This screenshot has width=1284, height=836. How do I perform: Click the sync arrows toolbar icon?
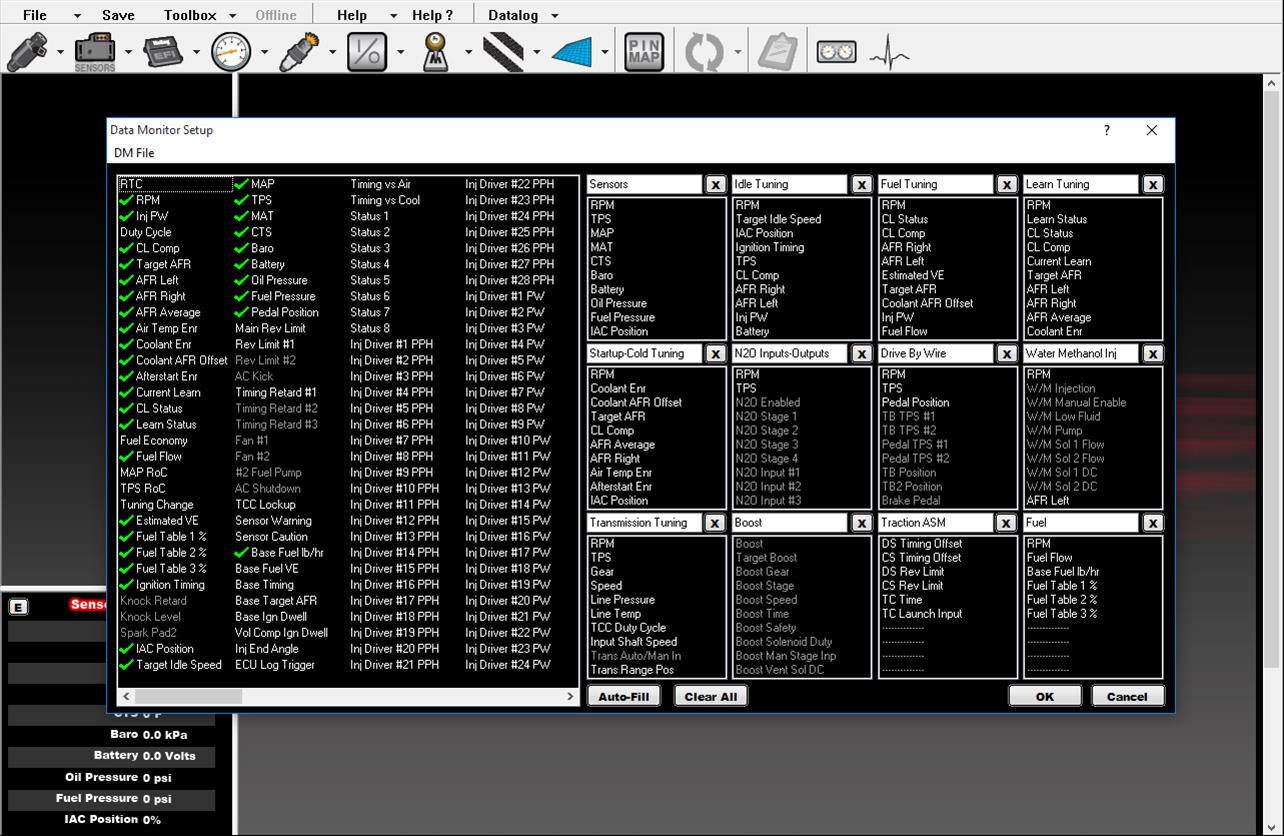click(704, 52)
